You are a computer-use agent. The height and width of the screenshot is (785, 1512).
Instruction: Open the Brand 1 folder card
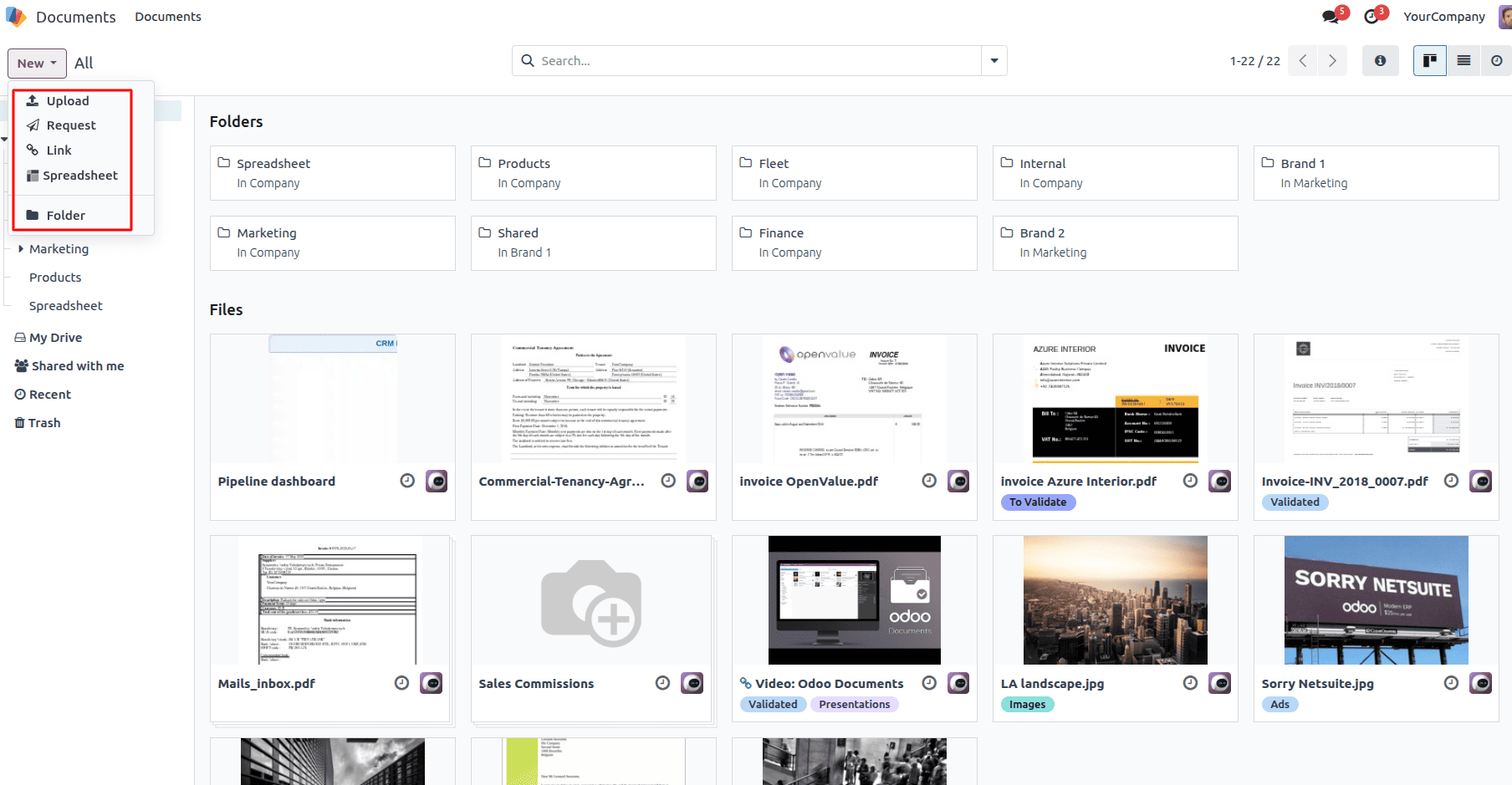(x=1377, y=173)
